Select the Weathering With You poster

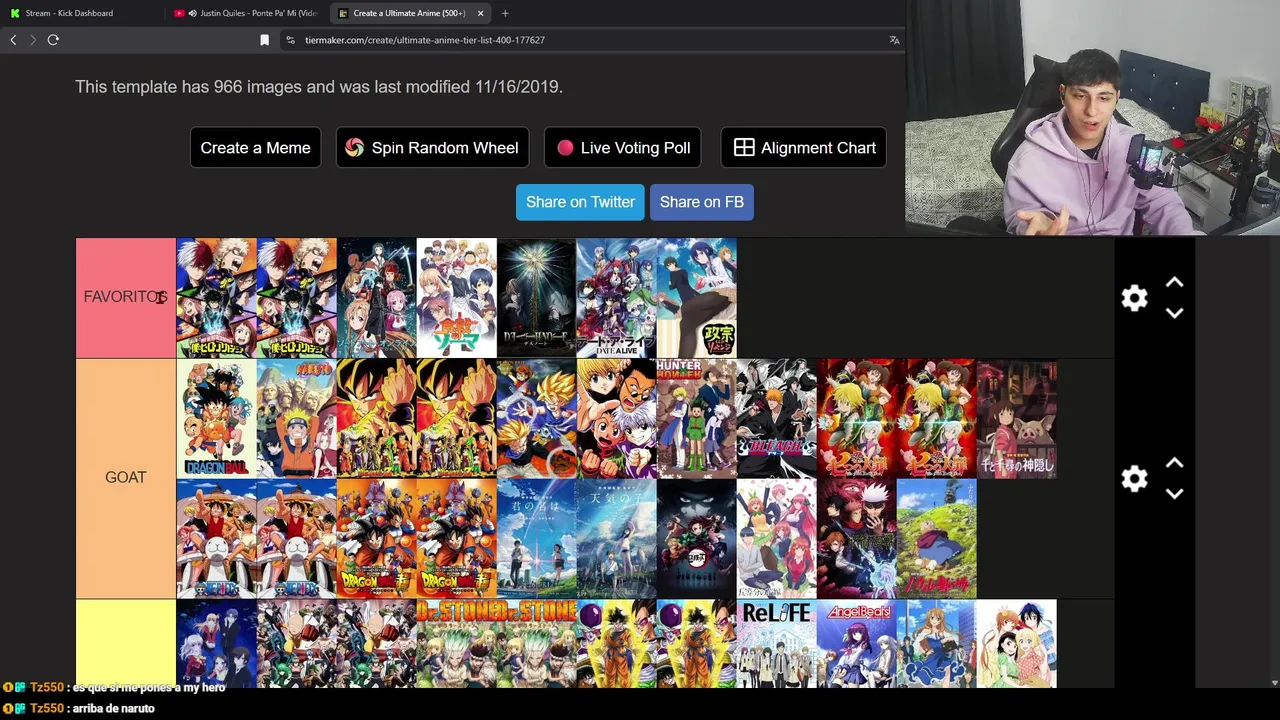coord(617,538)
